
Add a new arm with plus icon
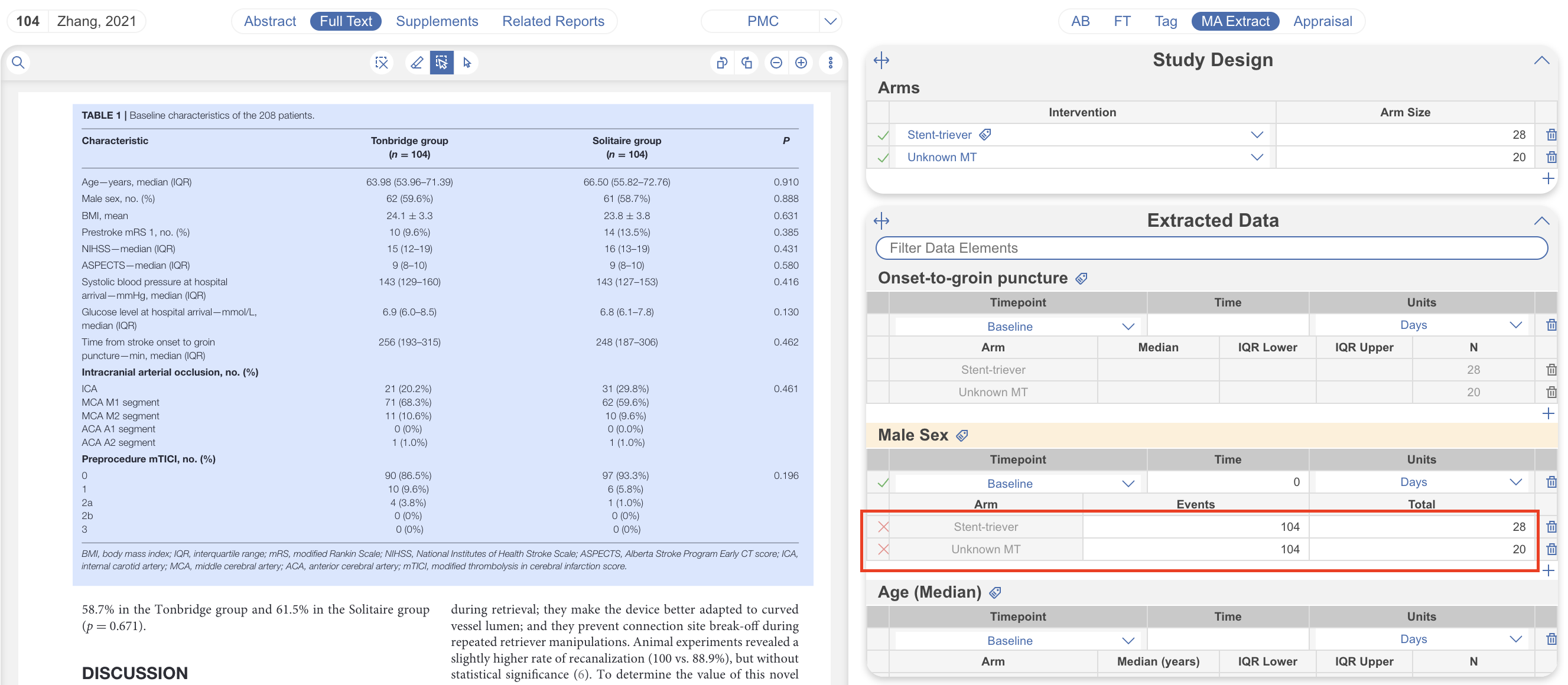click(1548, 179)
